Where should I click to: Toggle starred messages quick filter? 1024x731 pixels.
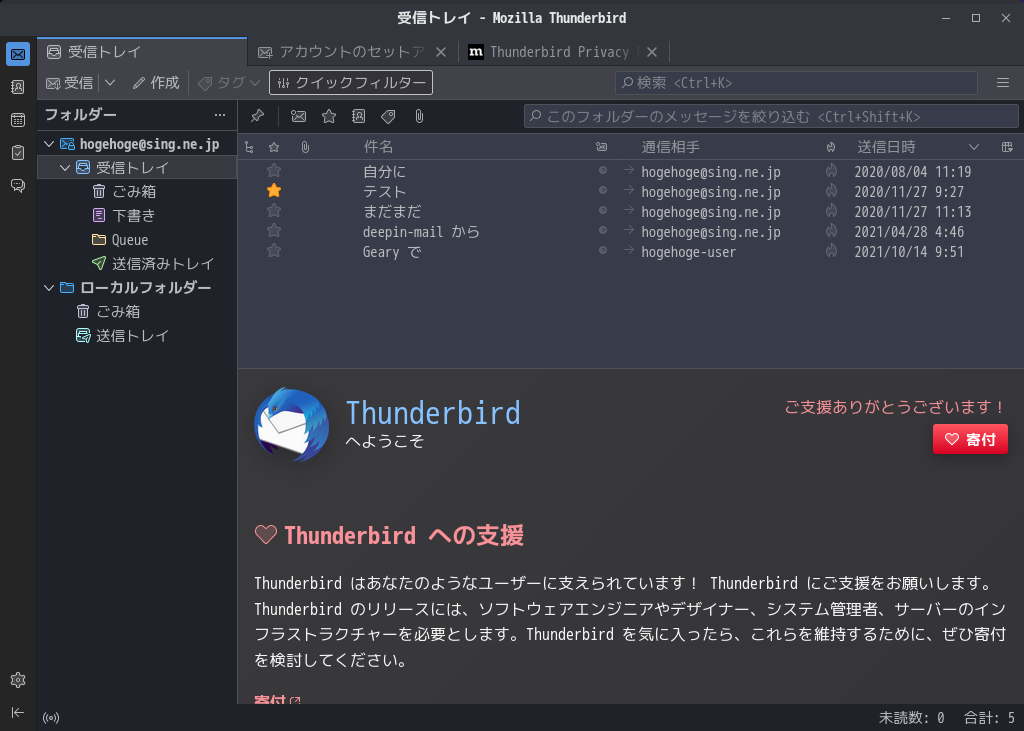point(329,116)
